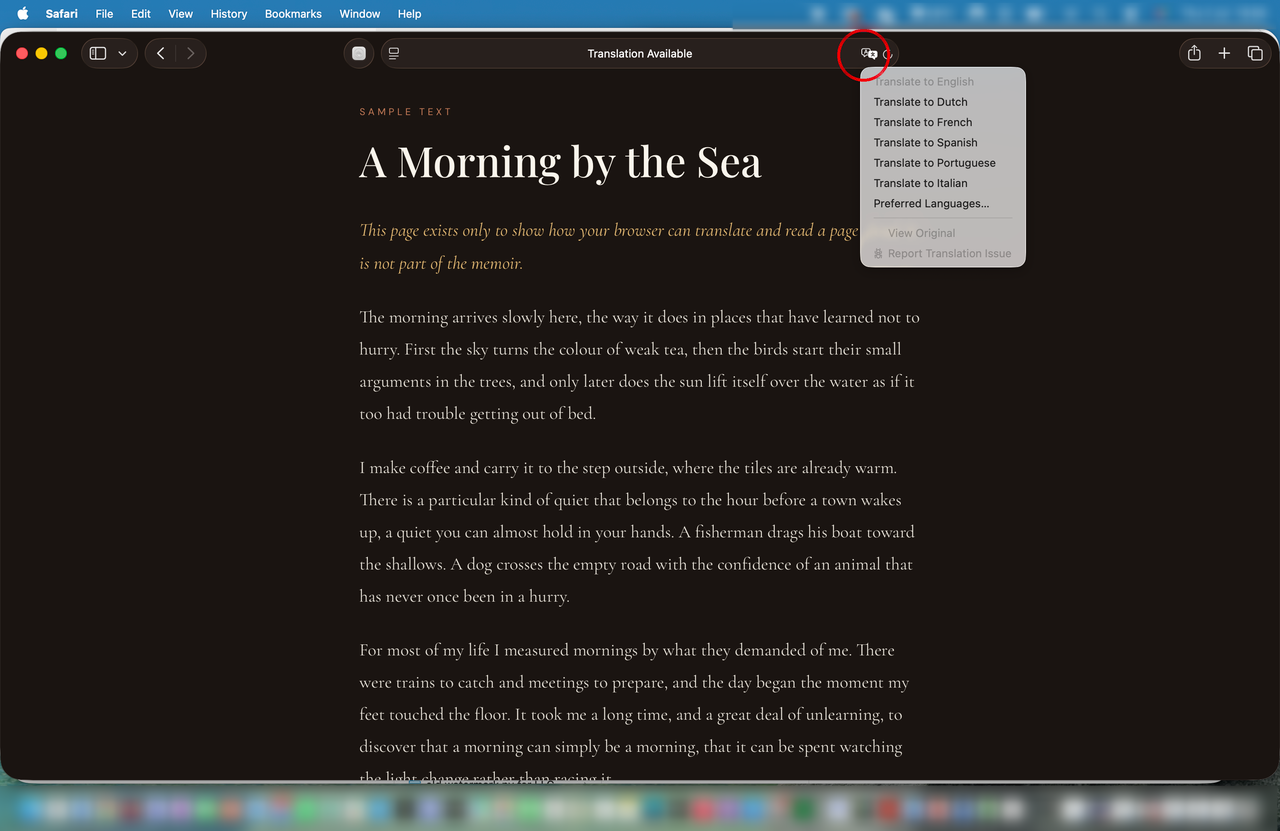Open the File menu
The image size is (1280, 831).
pos(104,14)
